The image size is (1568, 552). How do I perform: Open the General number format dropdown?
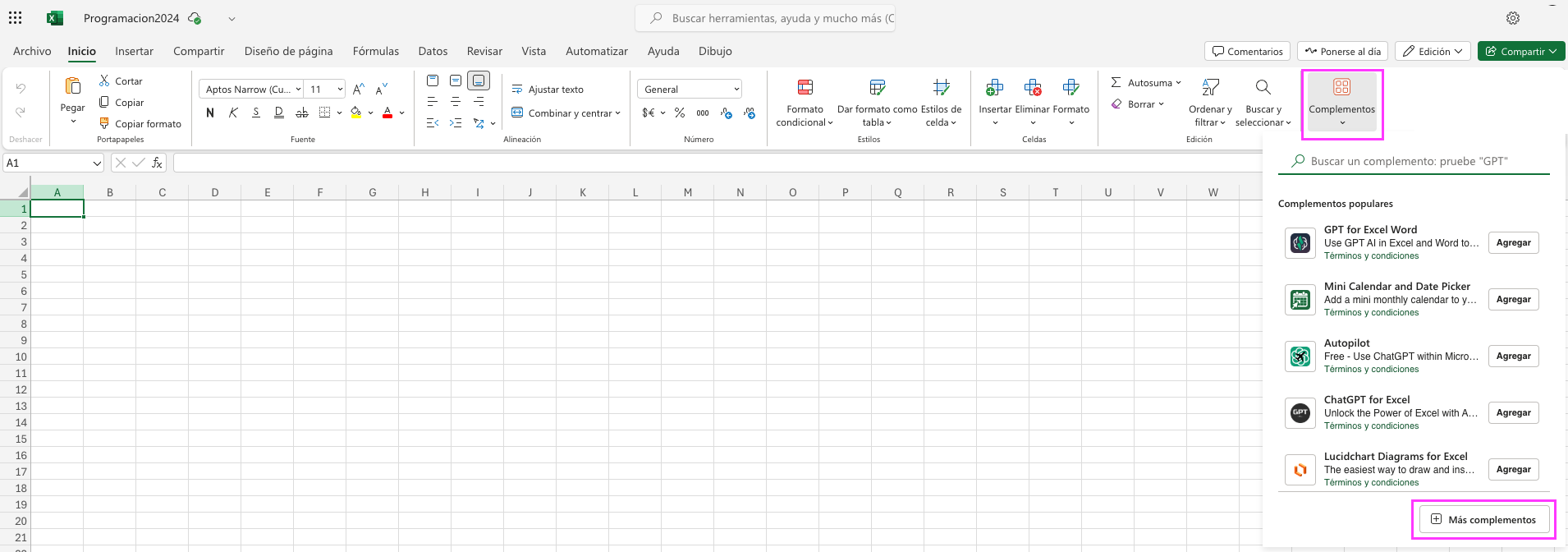click(736, 89)
